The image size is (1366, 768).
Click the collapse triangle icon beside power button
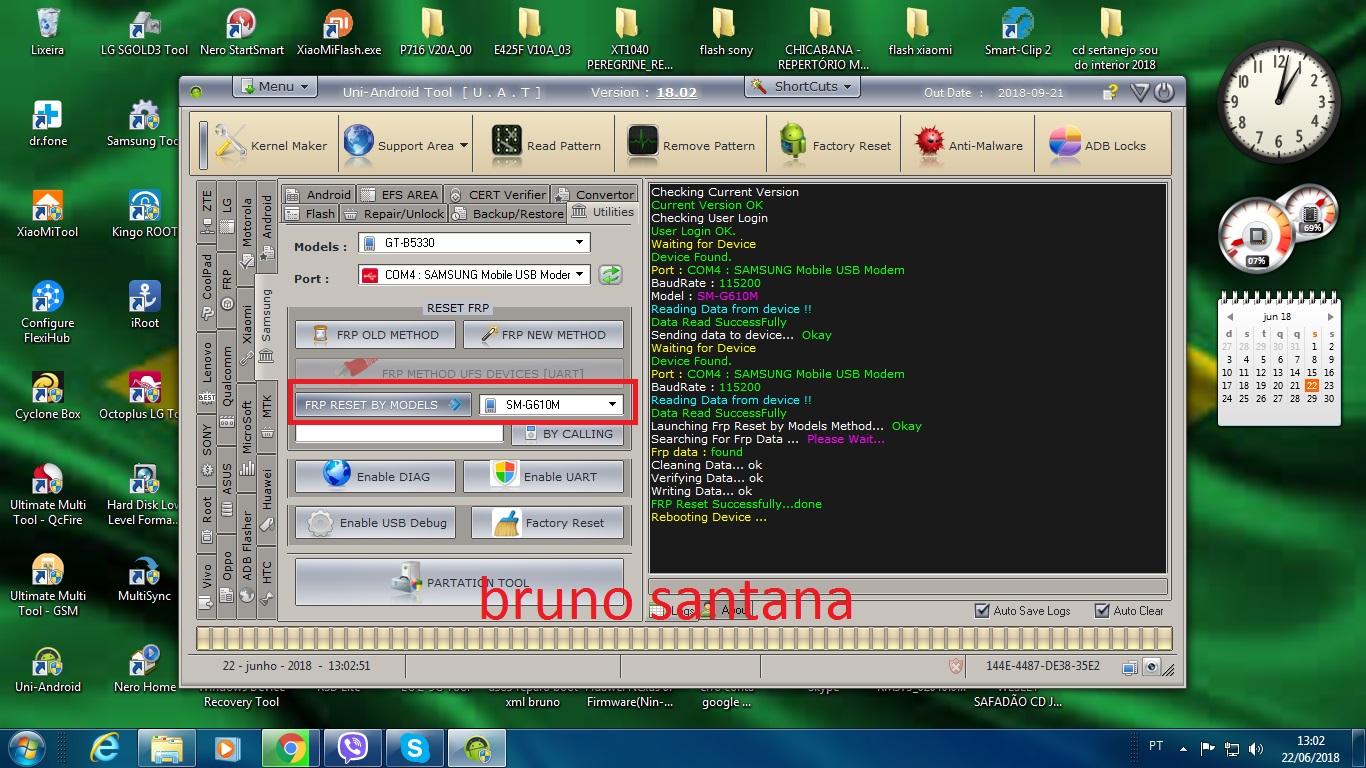coord(1139,92)
